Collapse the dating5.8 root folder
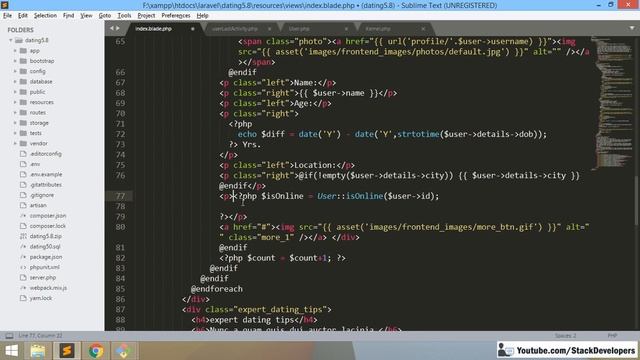 pyautogui.click(x=11, y=40)
